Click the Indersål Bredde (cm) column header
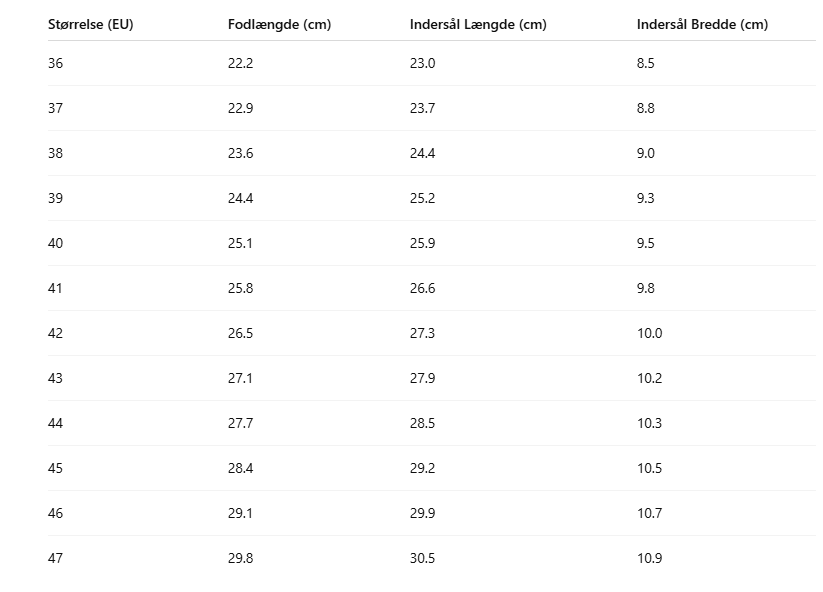The image size is (823, 592). tap(702, 25)
